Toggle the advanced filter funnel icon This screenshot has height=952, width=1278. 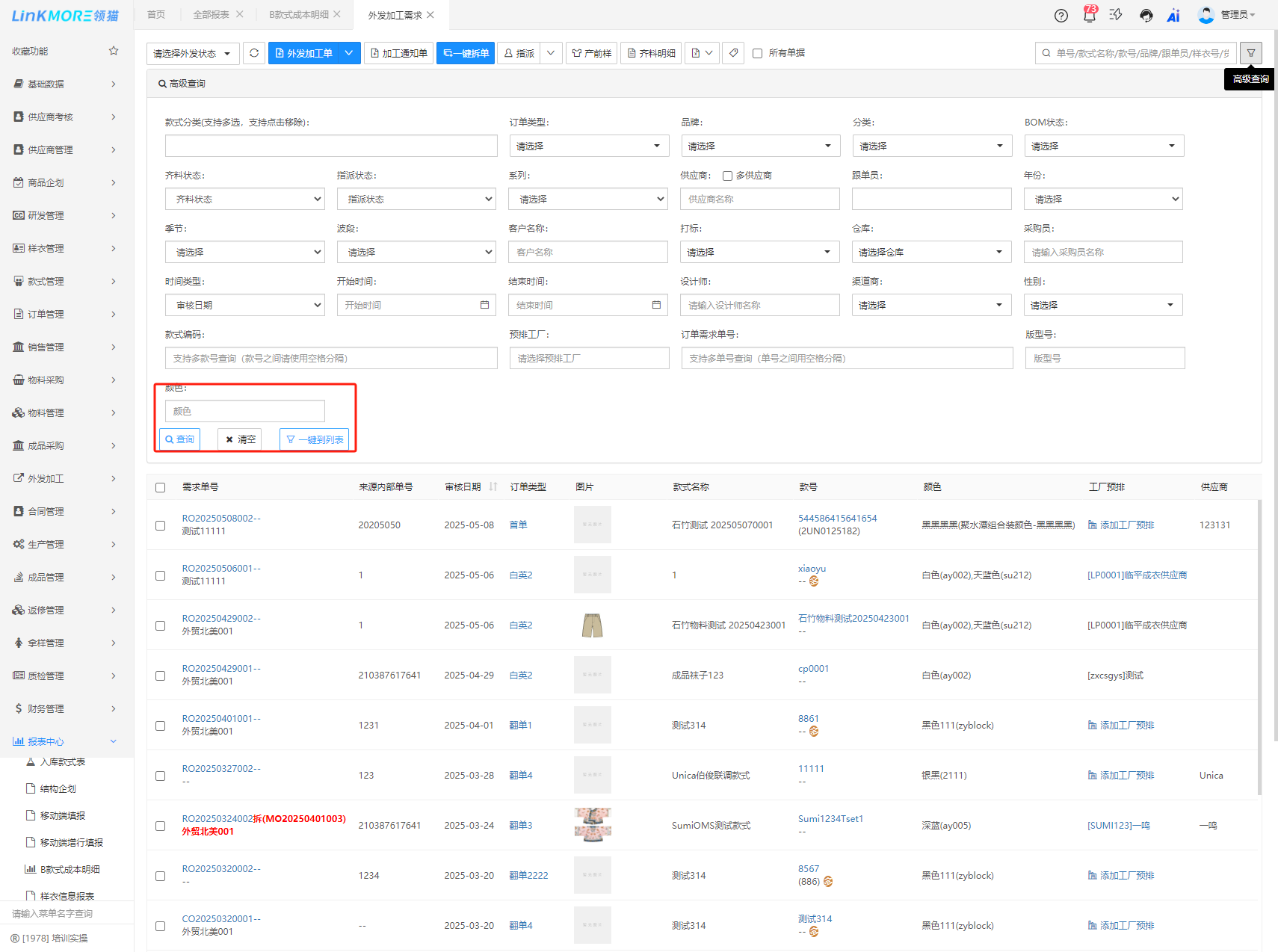pyautogui.click(x=1250, y=53)
